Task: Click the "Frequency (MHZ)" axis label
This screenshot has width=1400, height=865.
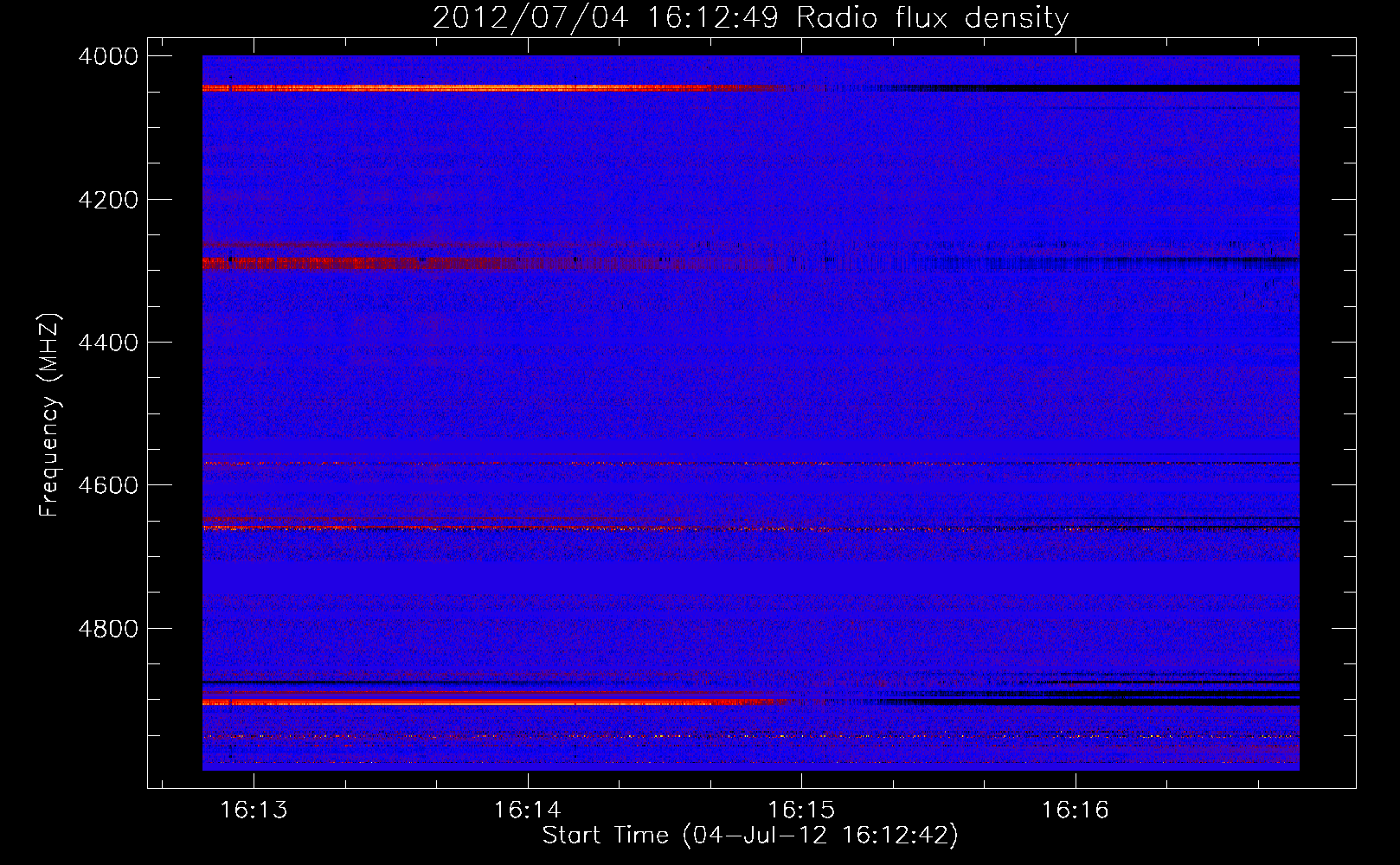Action: click(x=49, y=415)
